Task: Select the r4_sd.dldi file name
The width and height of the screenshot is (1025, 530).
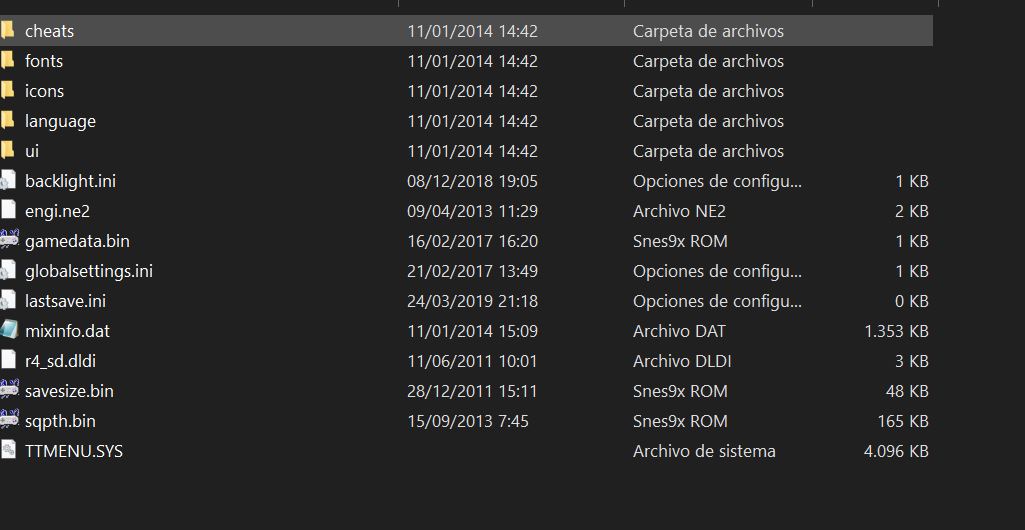Action: [x=60, y=361]
